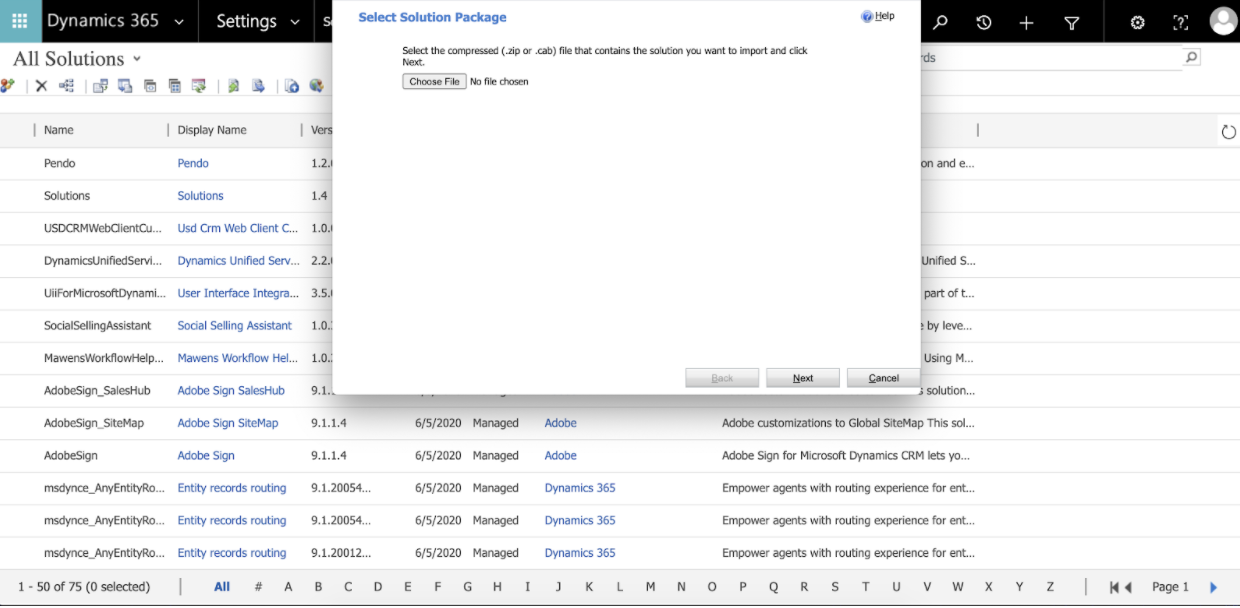Open the Adobe Sign SiteMap link
The image size is (1240, 608).
(228, 423)
